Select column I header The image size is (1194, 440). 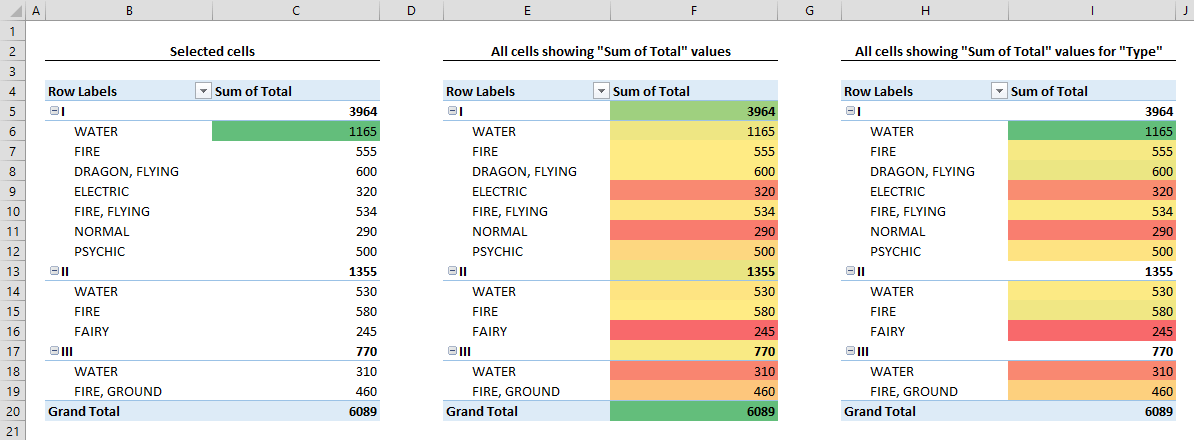pyautogui.click(x=1092, y=11)
